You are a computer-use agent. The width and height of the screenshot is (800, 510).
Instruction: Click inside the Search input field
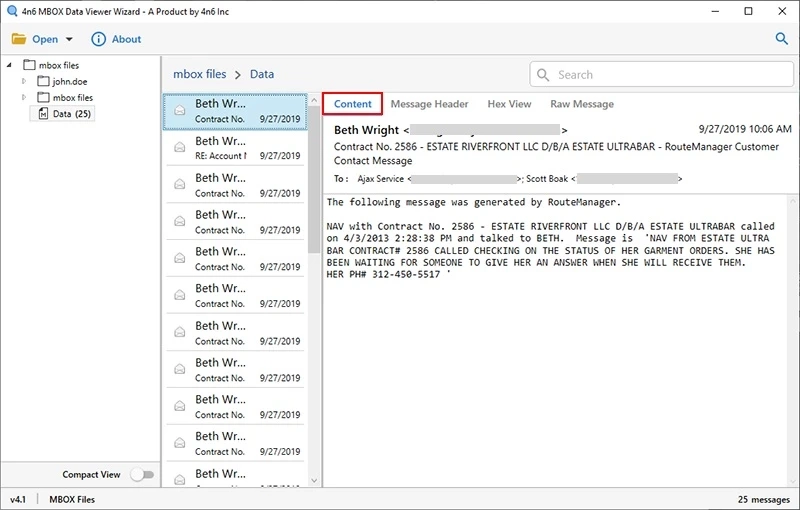pyautogui.click(x=661, y=74)
